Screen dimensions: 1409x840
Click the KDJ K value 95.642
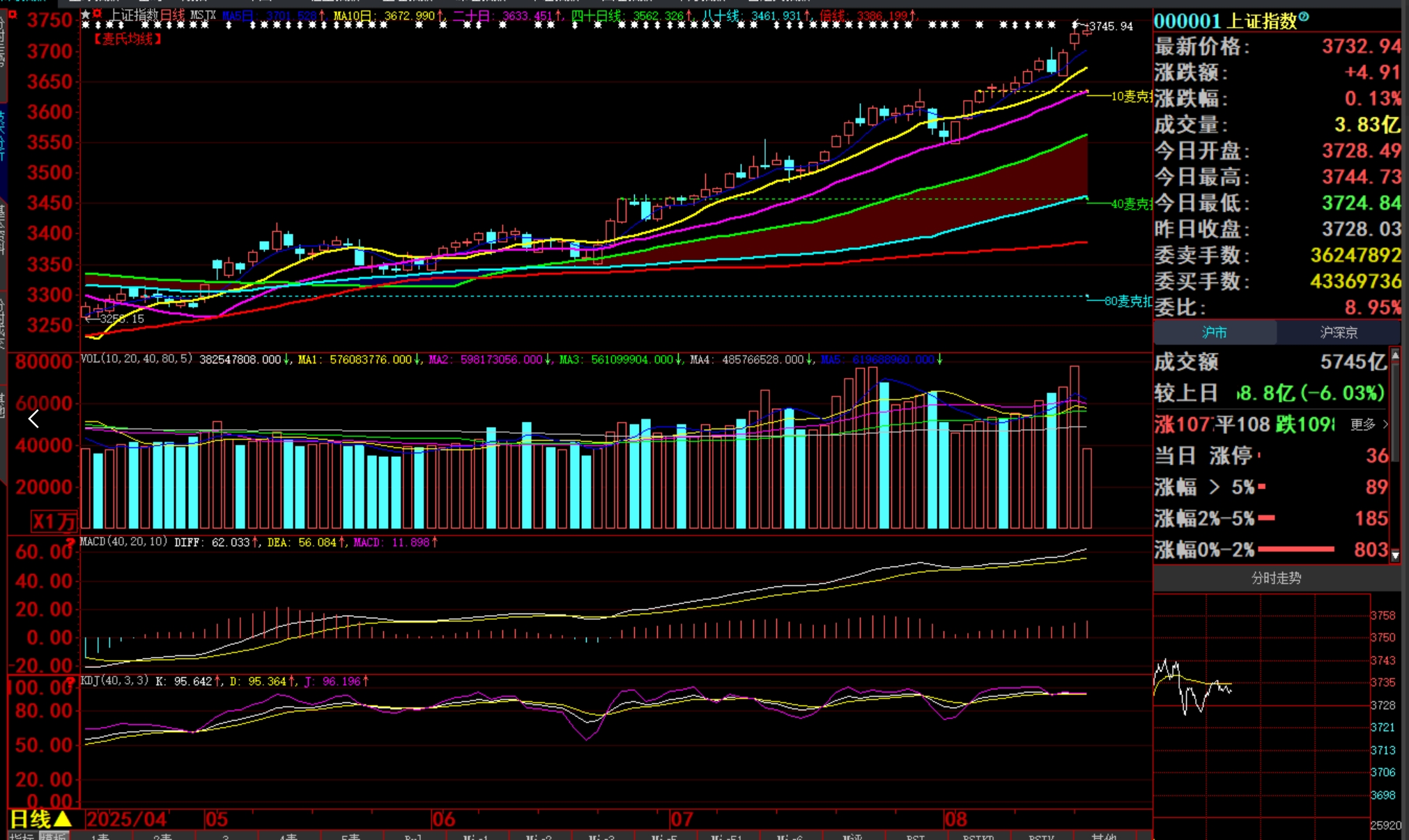click(193, 681)
